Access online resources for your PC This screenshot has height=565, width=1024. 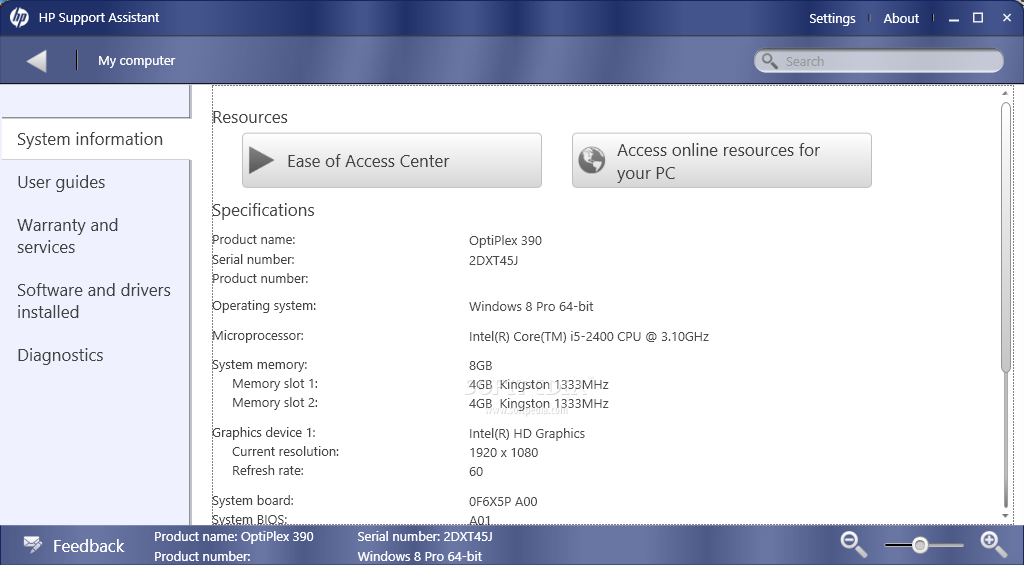[722, 161]
